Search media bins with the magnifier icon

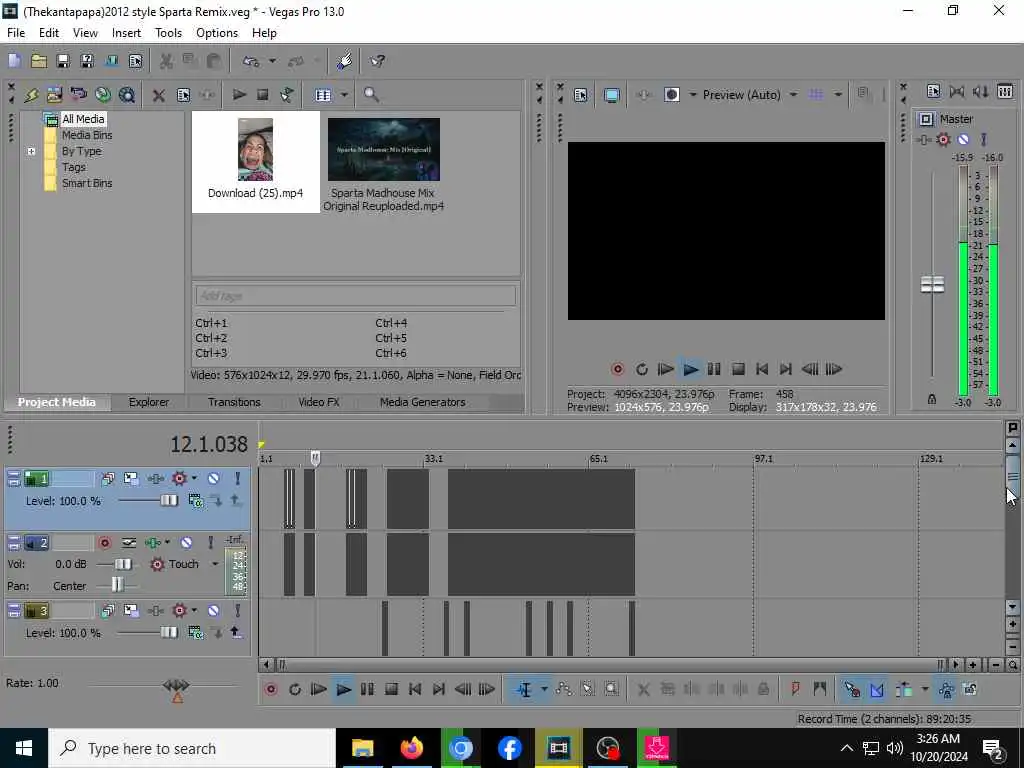click(371, 95)
